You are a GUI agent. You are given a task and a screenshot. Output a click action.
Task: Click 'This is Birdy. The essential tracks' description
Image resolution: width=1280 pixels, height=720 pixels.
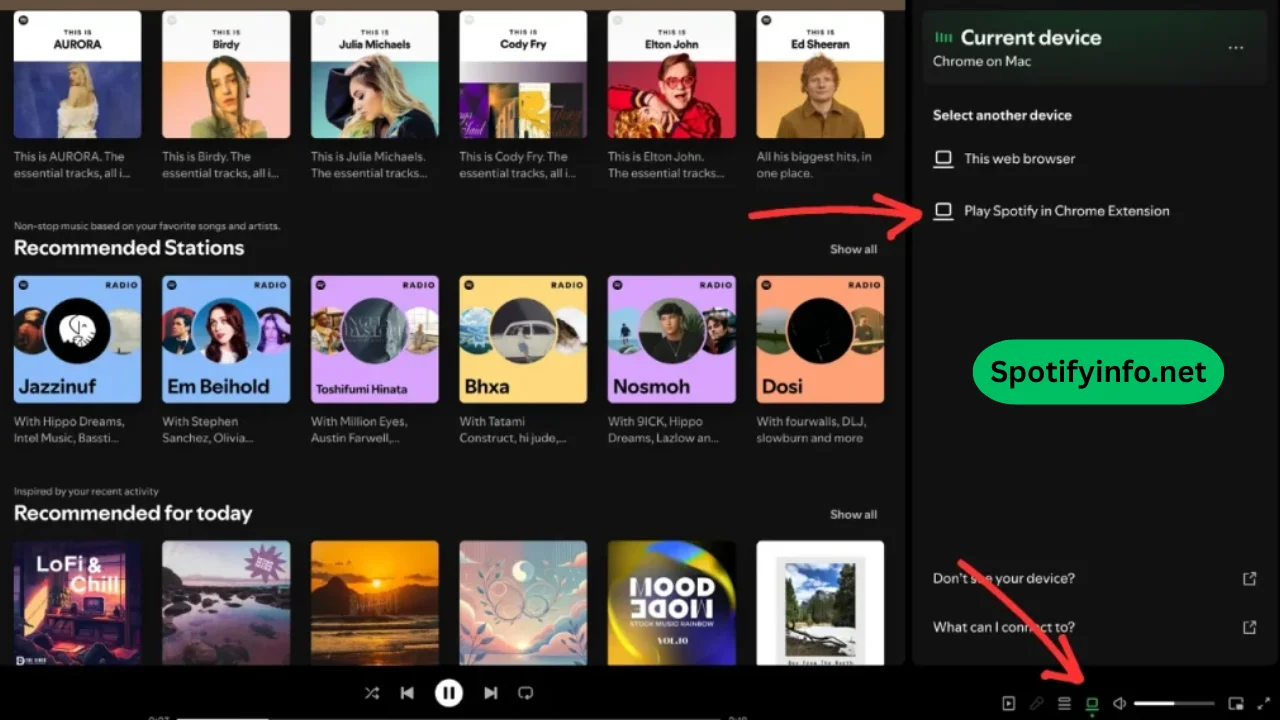point(219,165)
